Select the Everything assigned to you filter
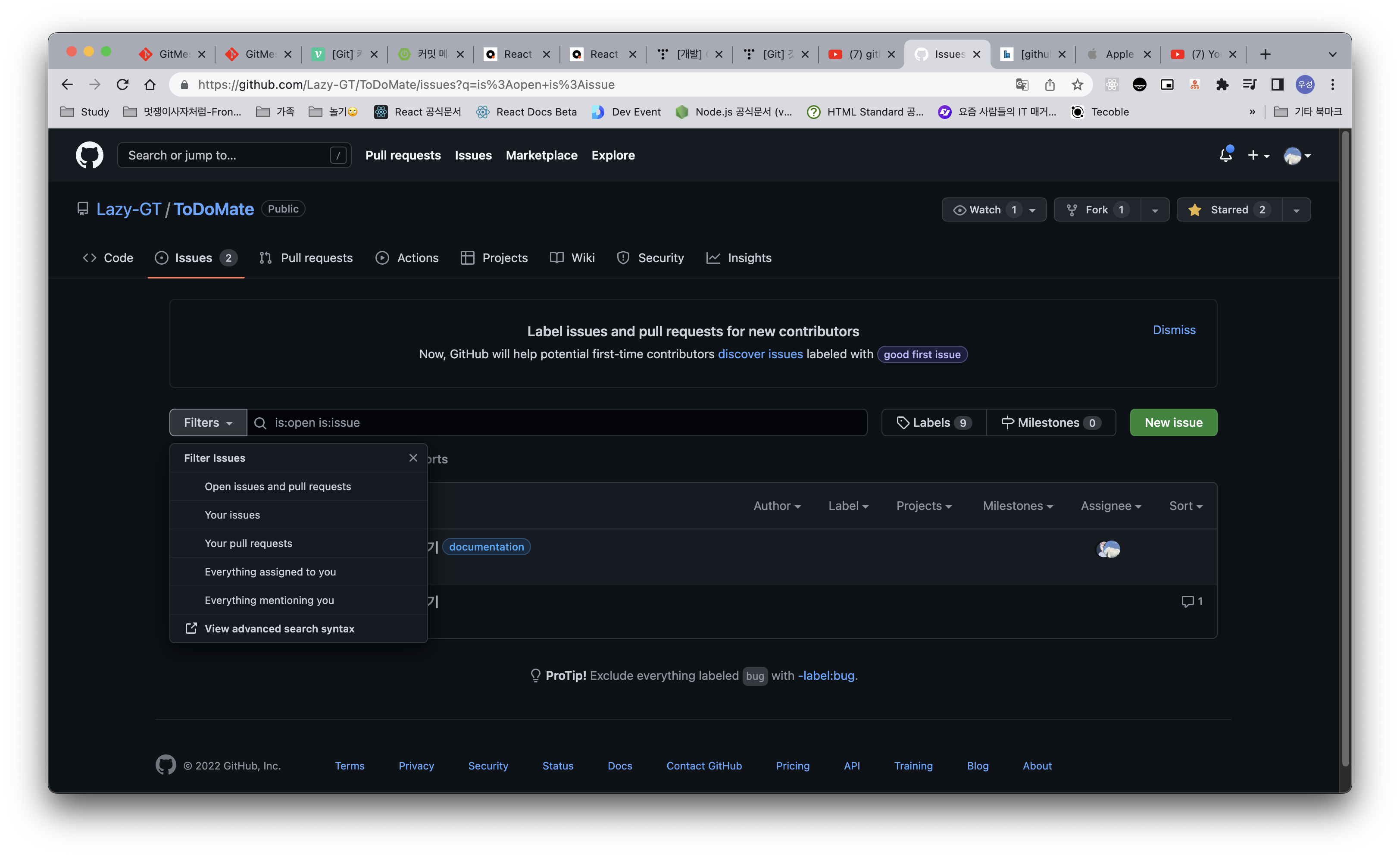This screenshot has height=857, width=1400. point(270,572)
